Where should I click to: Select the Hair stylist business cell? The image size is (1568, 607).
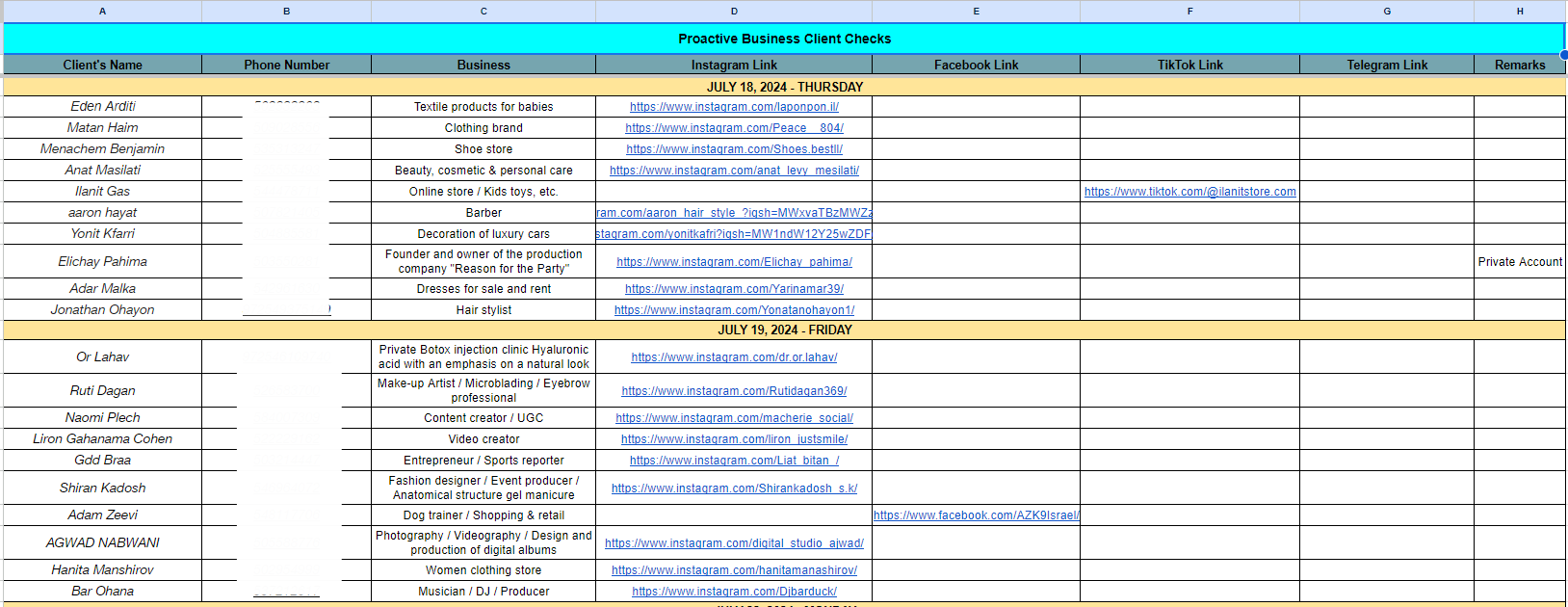pos(483,310)
